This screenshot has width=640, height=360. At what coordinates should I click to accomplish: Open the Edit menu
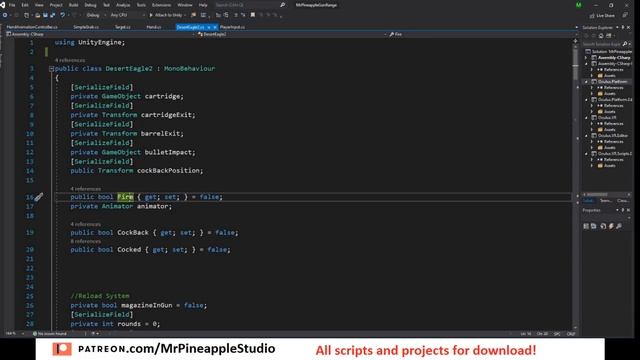coord(25,5)
